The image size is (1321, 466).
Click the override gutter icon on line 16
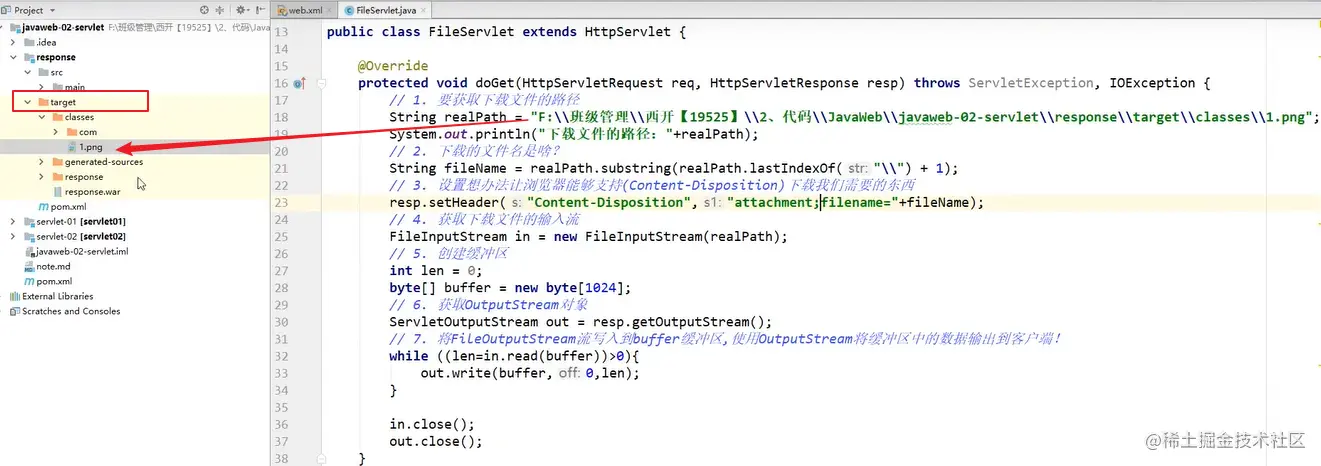[298, 84]
